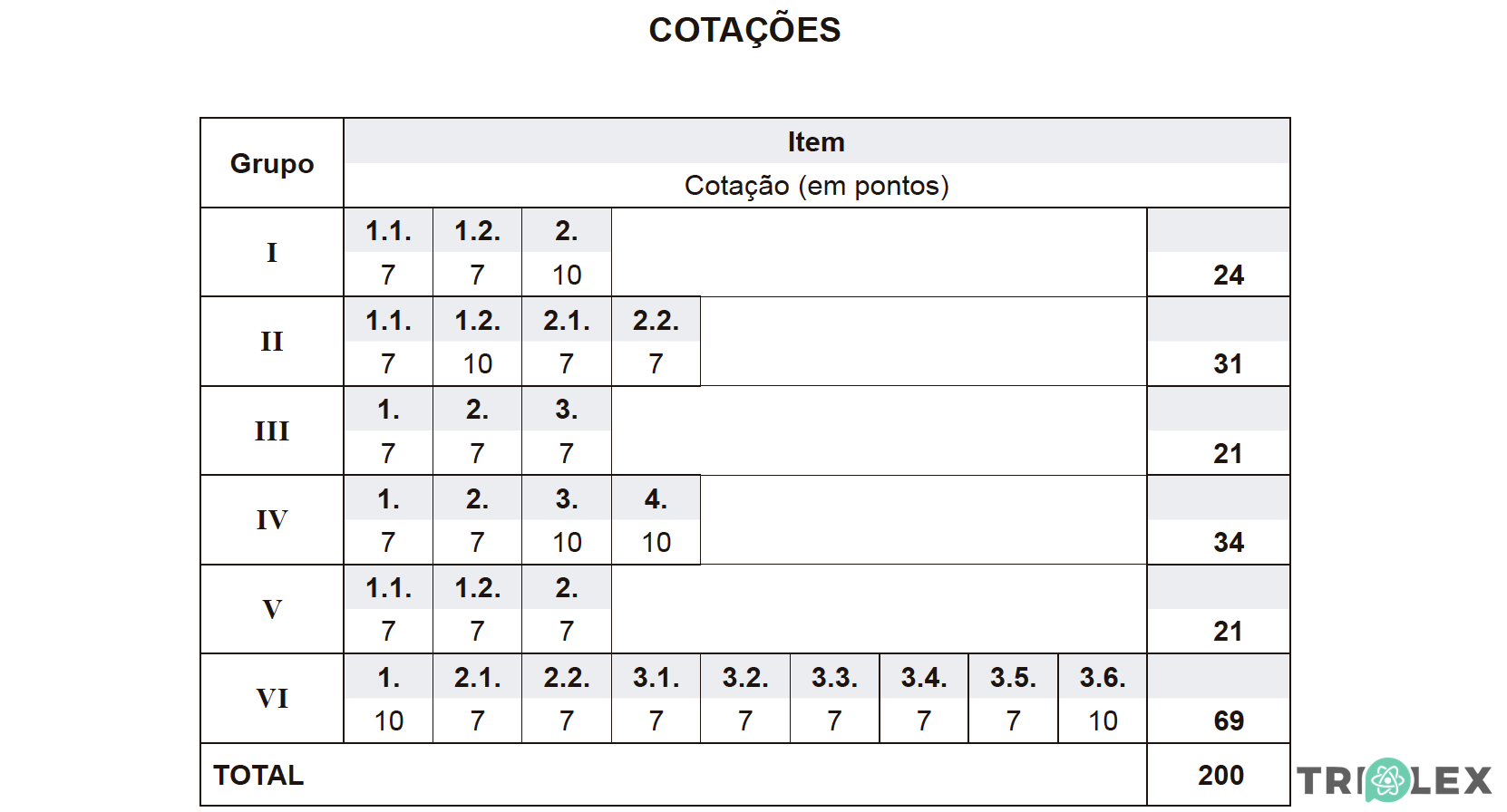The image size is (1507, 812).
Task: Click the Item column header
Action: pyautogui.click(x=816, y=142)
